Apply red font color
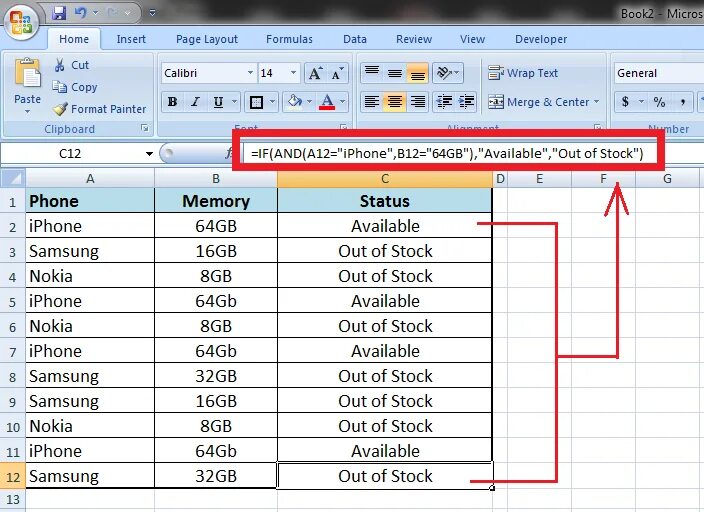704x512 pixels. pos(327,102)
